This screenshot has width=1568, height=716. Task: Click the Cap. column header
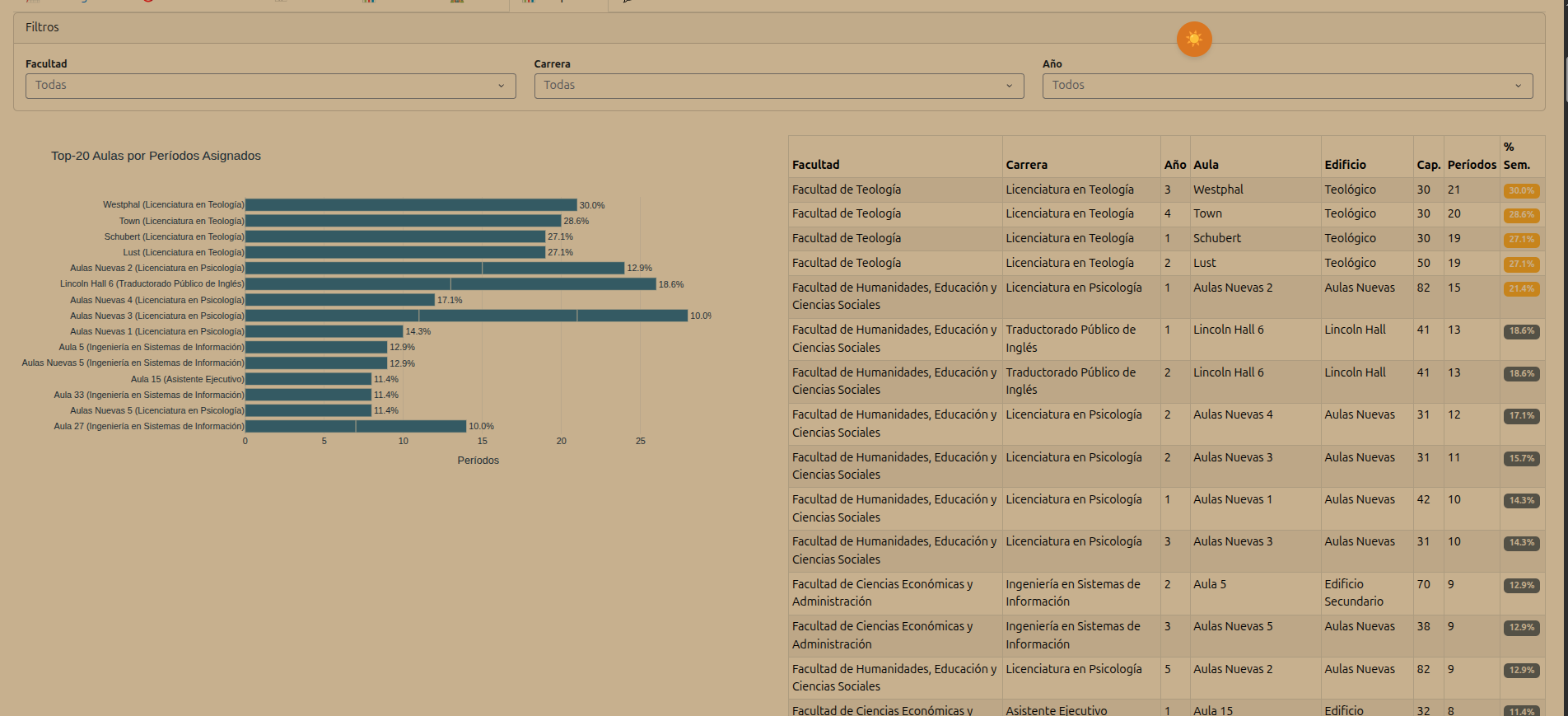[x=1428, y=165]
